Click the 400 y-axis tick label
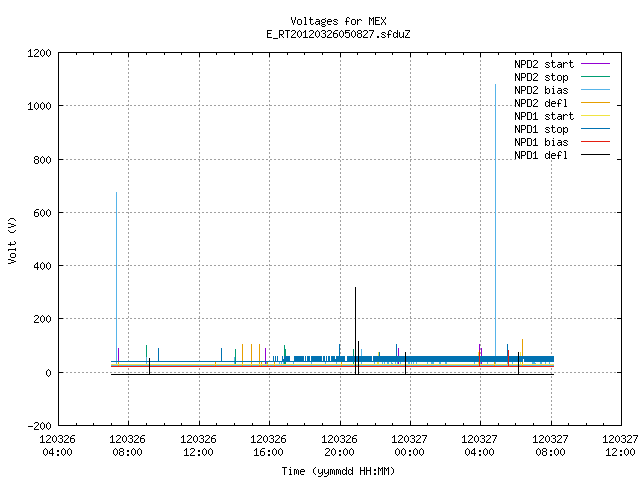This screenshot has height=480, width=640. [x=42, y=266]
